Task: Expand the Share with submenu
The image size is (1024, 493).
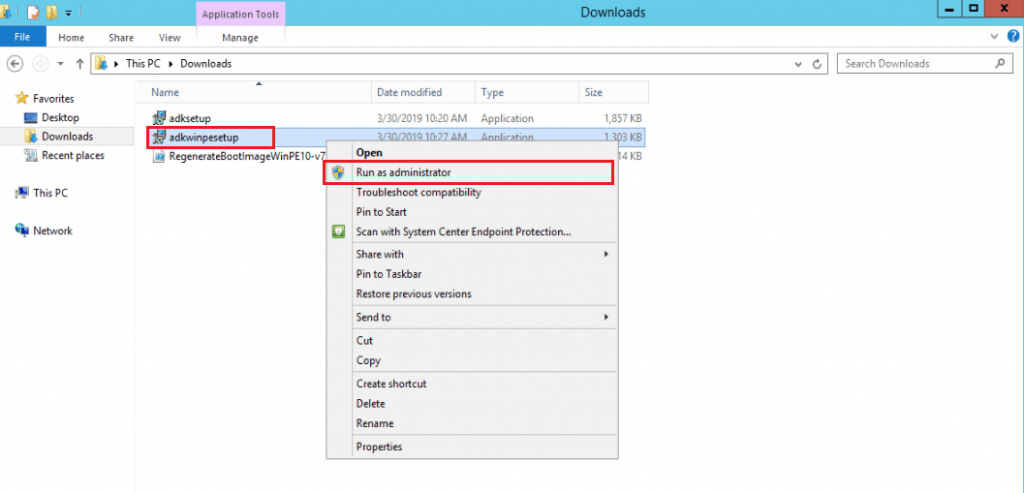Action: click(606, 254)
